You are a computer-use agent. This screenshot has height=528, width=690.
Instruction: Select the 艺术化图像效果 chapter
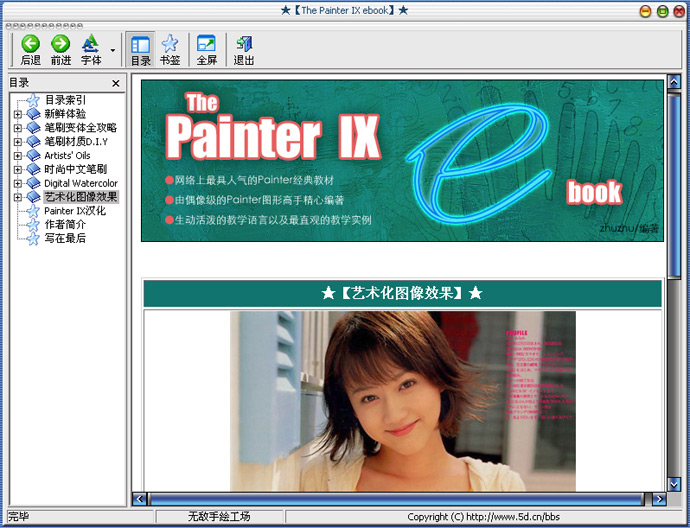pyautogui.click(x=81, y=197)
